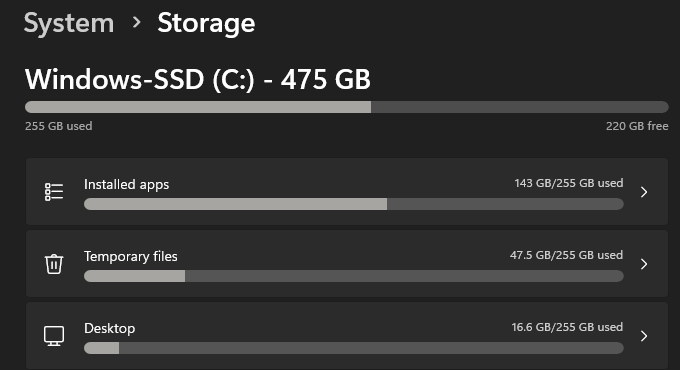Open the Desktop storage category label
680x370 pixels.
click(x=109, y=328)
